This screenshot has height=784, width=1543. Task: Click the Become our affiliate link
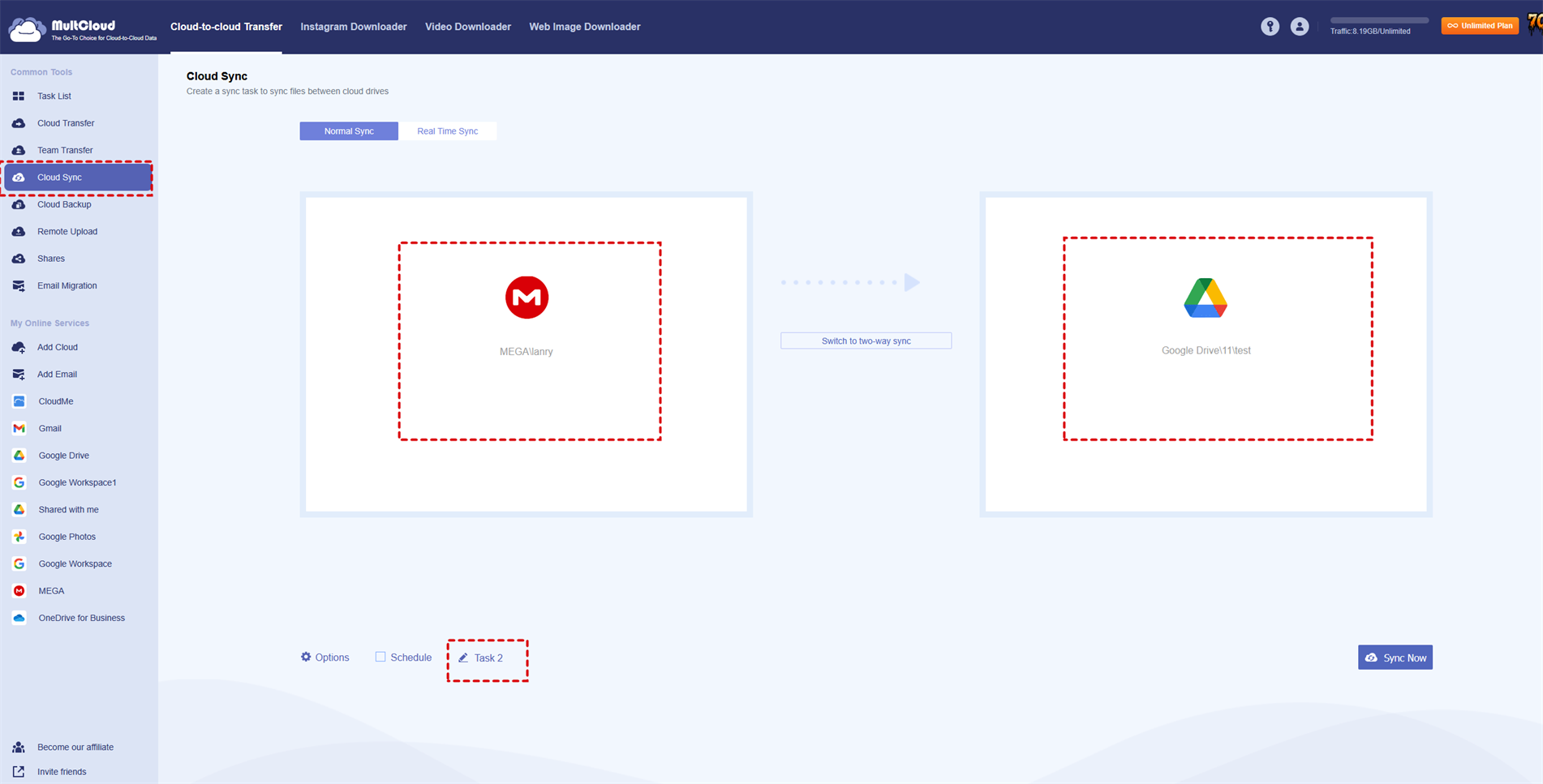click(75, 748)
